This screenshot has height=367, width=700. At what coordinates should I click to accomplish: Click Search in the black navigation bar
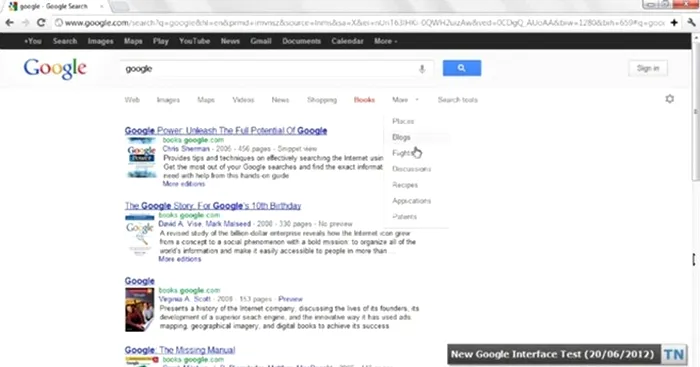click(65, 41)
